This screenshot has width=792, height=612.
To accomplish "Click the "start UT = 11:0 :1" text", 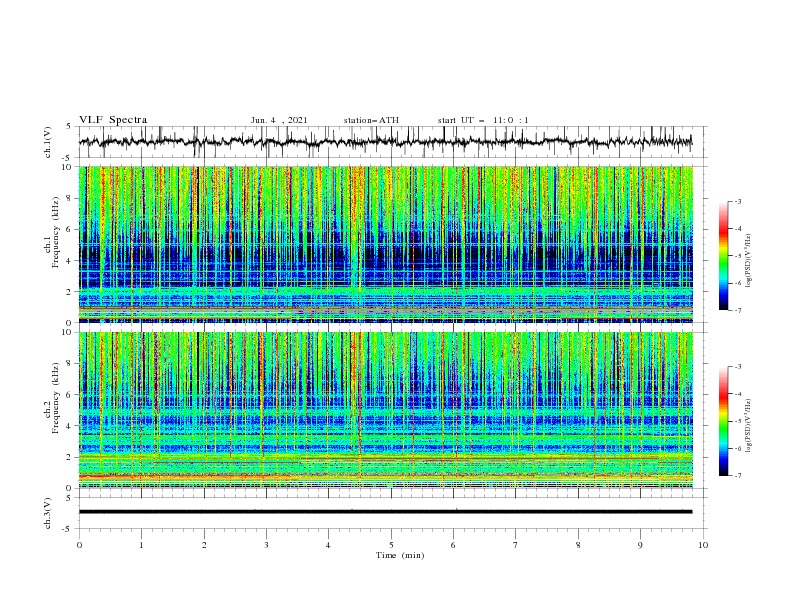I will tap(483, 120).
